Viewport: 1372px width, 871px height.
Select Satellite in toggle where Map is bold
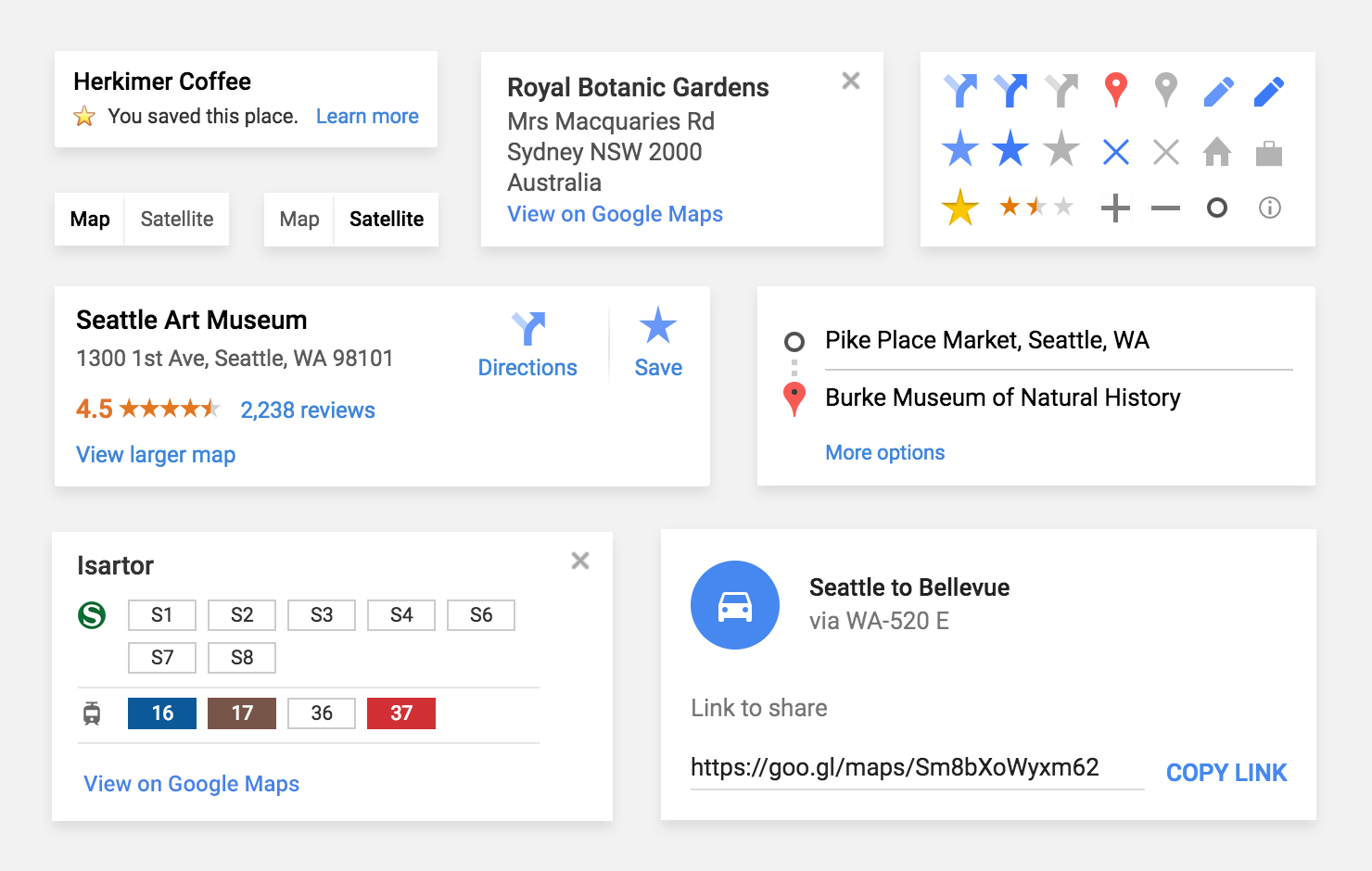(177, 220)
